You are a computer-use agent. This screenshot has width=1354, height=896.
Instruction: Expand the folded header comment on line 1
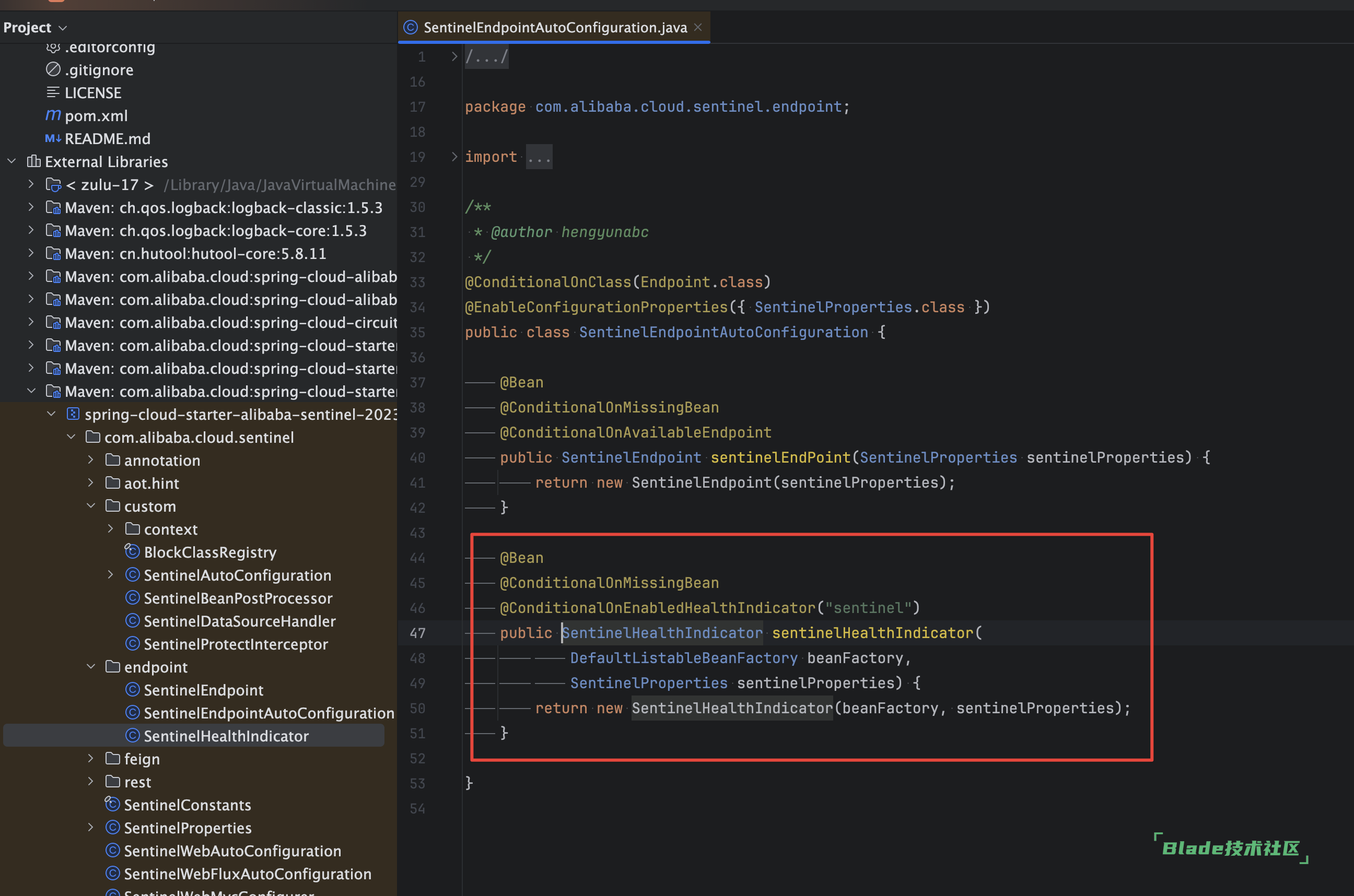click(x=454, y=56)
